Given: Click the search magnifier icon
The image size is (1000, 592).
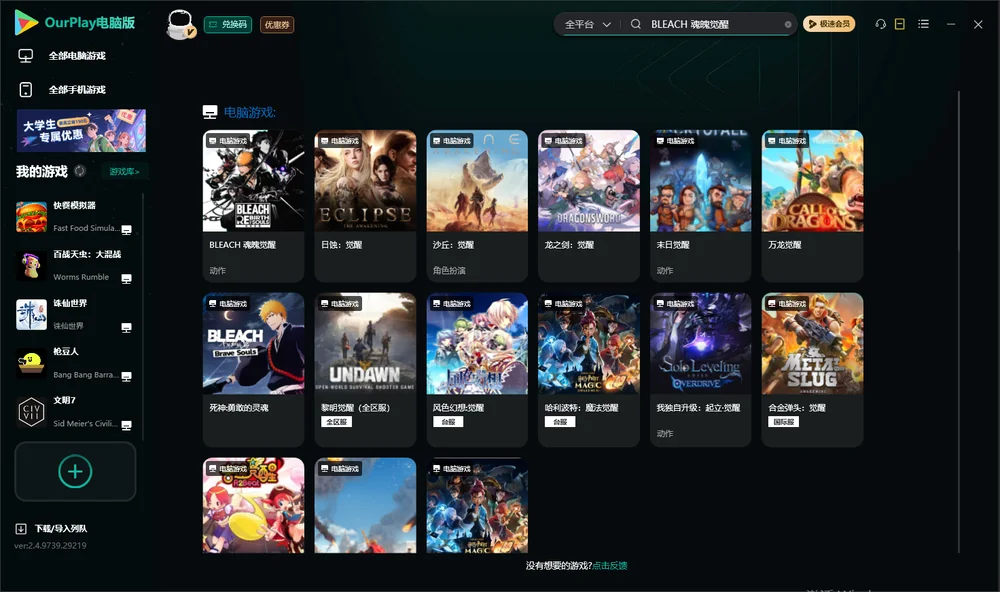Looking at the screenshot, I should (x=636, y=24).
